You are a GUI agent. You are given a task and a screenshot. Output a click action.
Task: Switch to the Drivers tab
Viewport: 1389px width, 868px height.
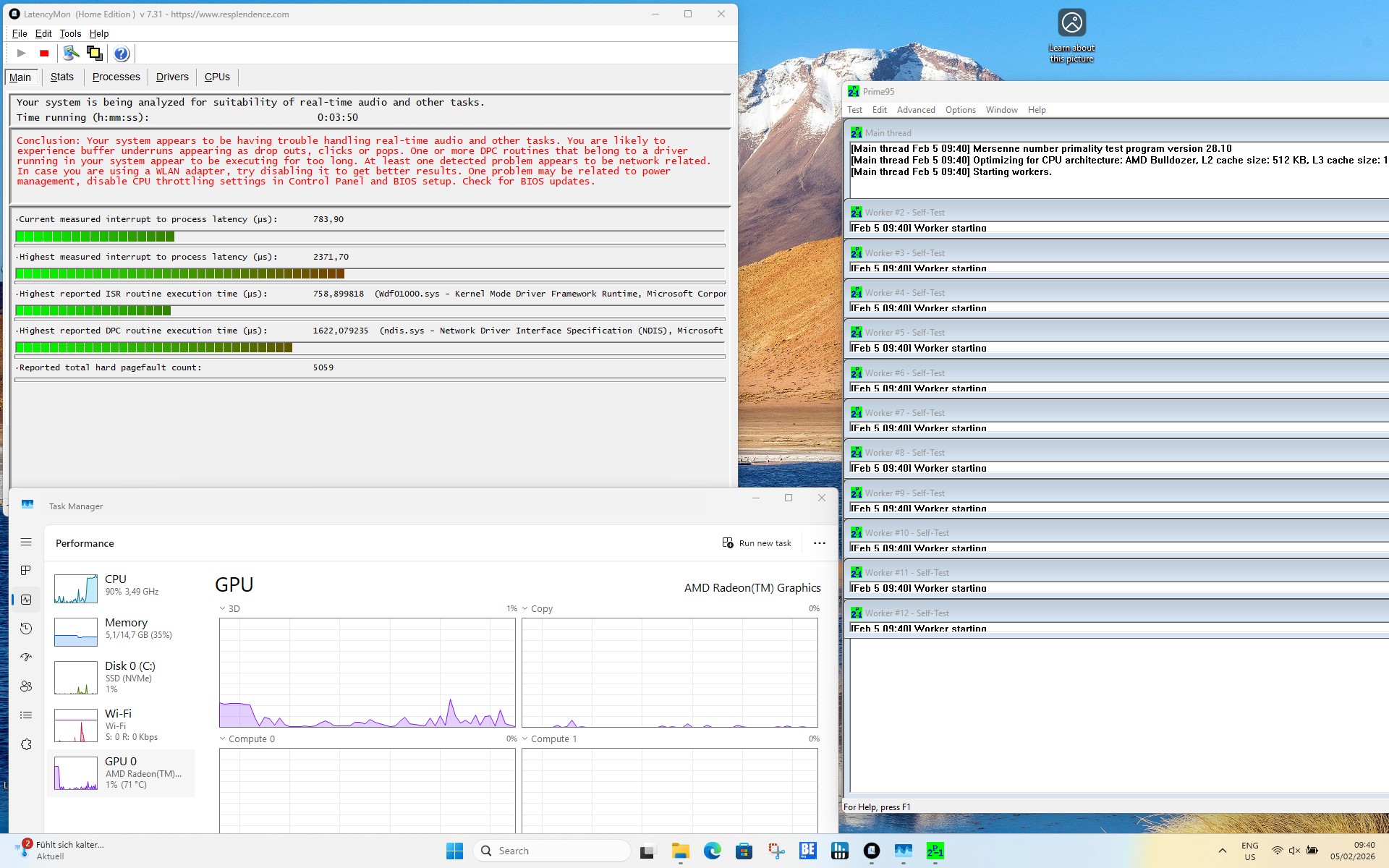coord(172,77)
